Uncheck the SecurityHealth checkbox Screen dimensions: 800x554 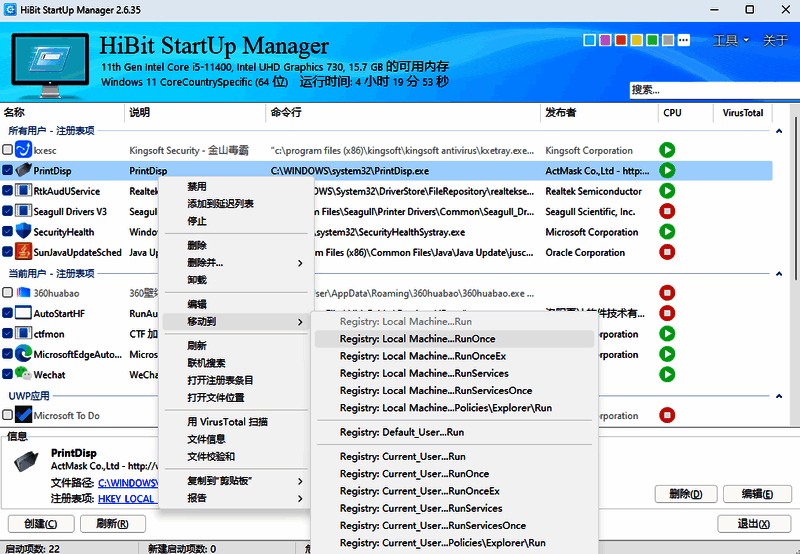click(7, 232)
